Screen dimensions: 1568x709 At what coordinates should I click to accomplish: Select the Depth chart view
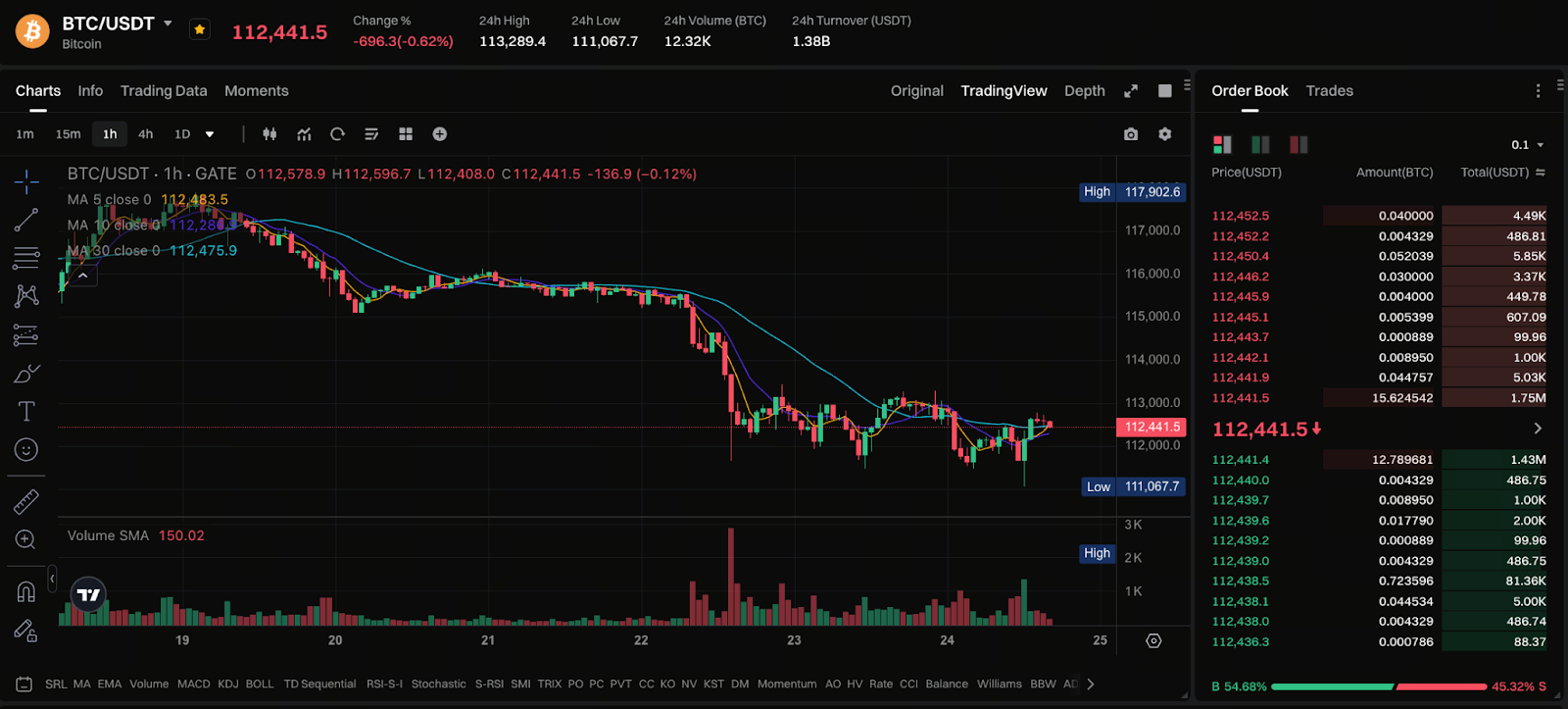click(x=1085, y=91)
